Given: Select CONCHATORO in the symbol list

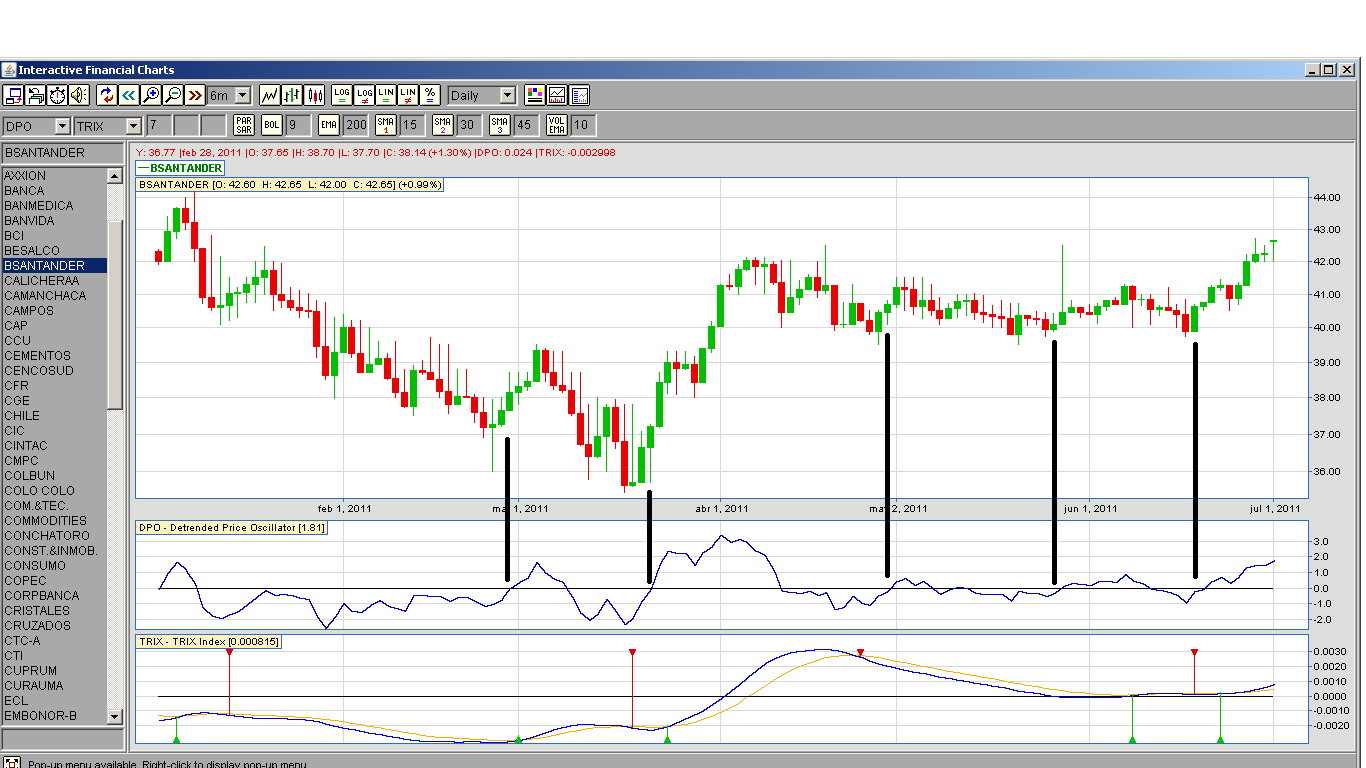Looking at the screenshot, I should (x=54, y=536).
